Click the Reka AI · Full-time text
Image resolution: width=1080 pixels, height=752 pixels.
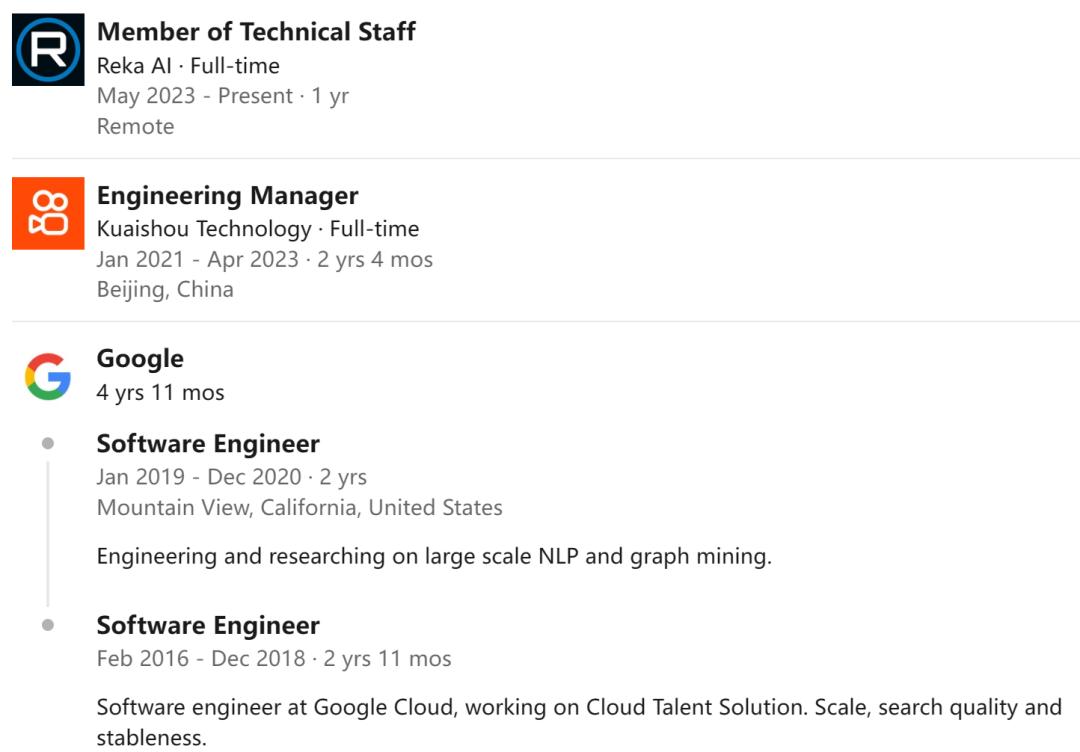tap(188, 66)
